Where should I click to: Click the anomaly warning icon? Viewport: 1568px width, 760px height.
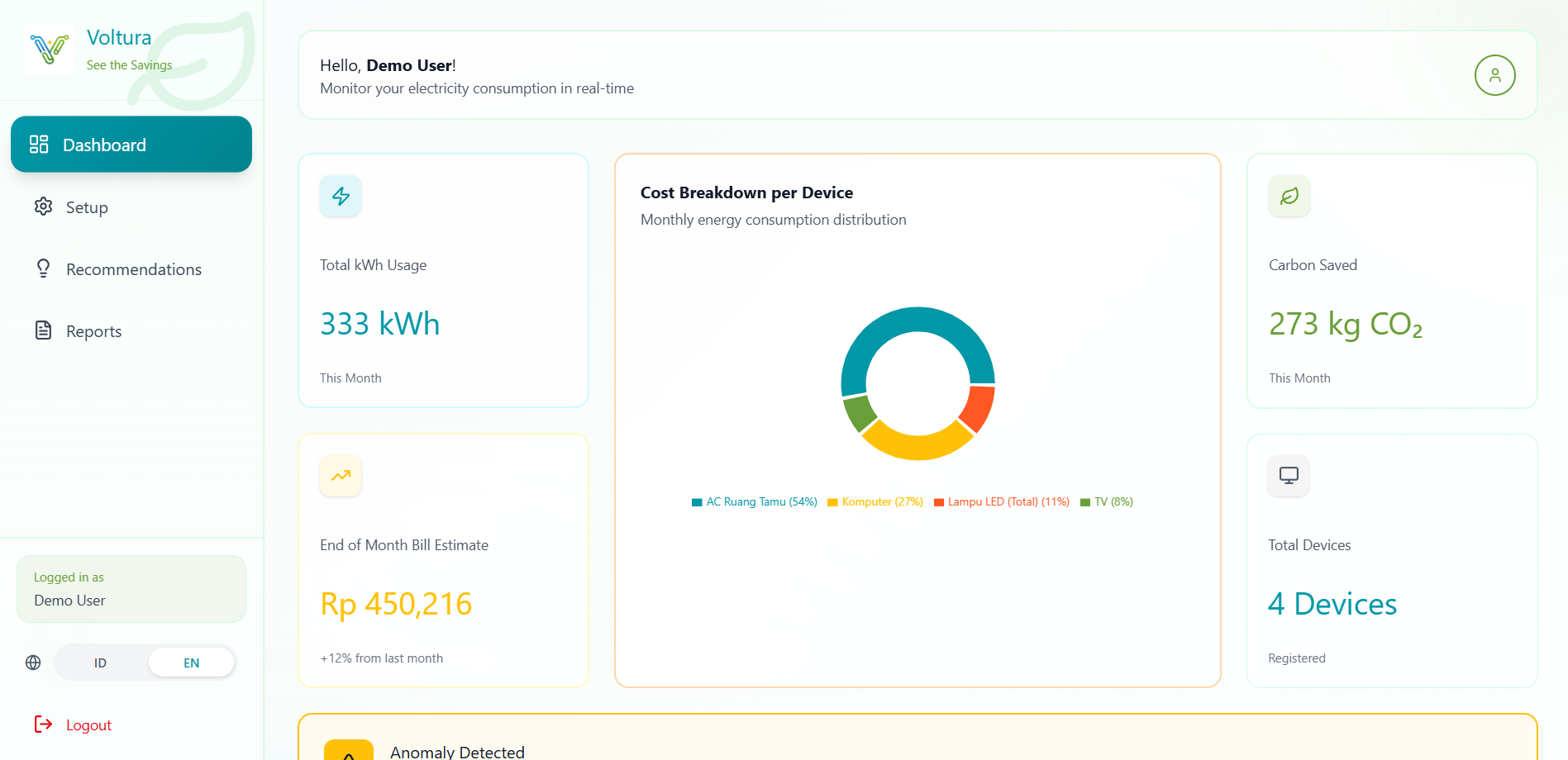click(x=349, y=750)
